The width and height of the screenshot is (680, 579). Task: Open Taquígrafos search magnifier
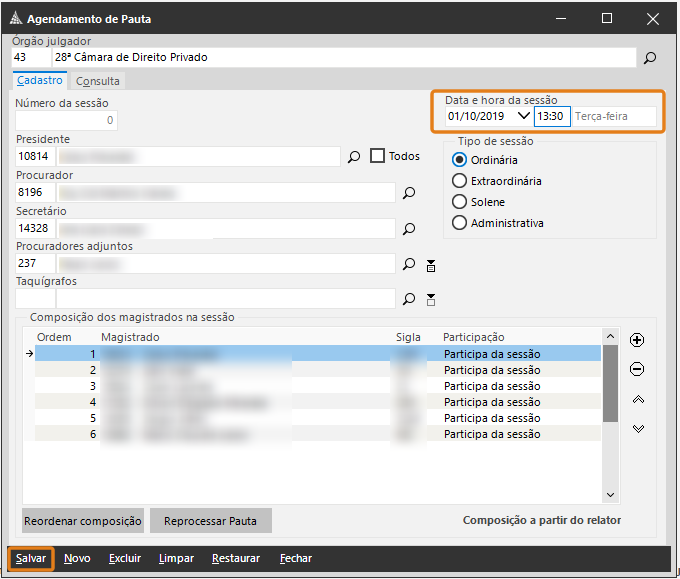tap(408, 299)
